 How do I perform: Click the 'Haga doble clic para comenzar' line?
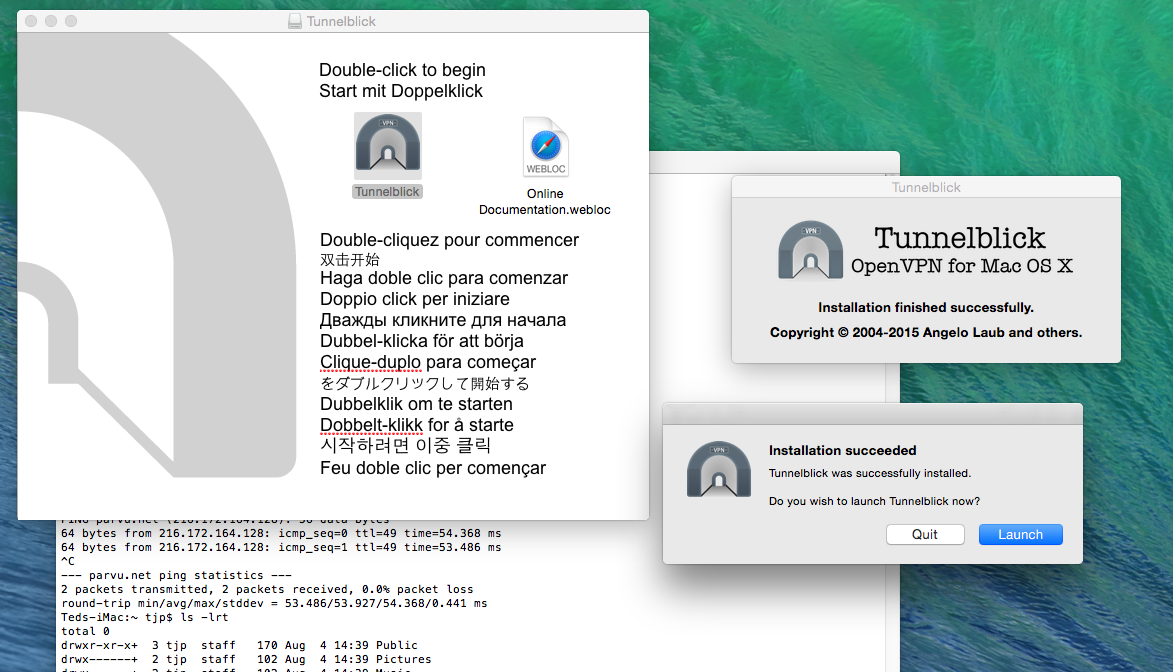[444, 278]
